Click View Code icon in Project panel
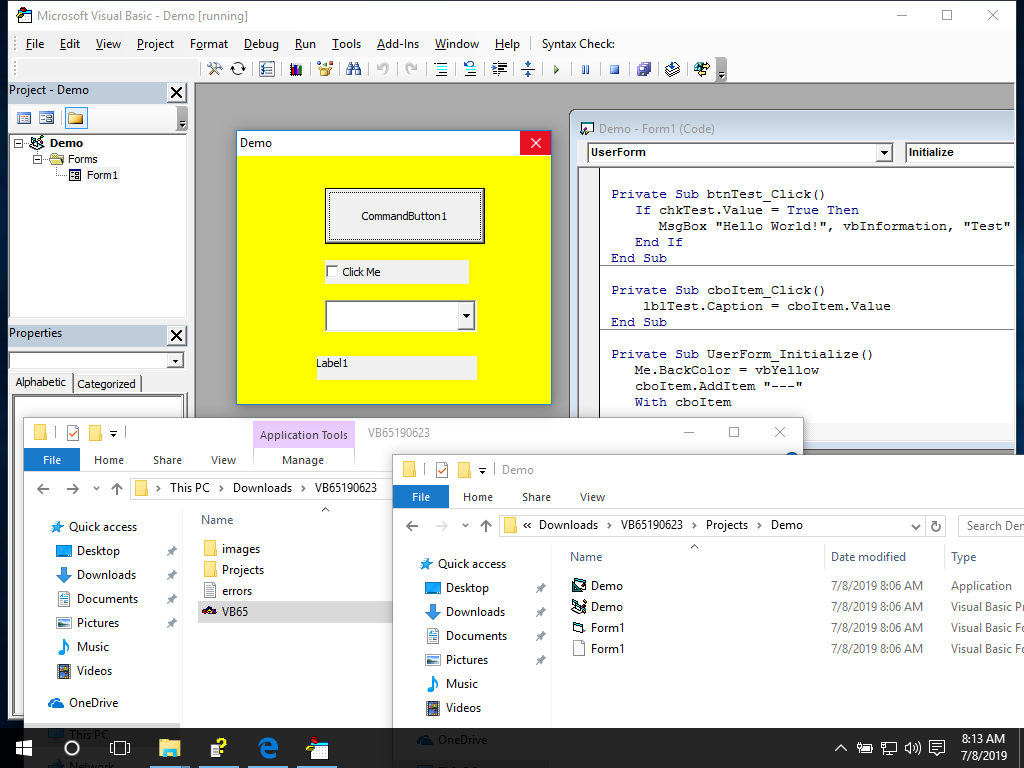Screen dimensions: 1024x768 coord(24,118)
